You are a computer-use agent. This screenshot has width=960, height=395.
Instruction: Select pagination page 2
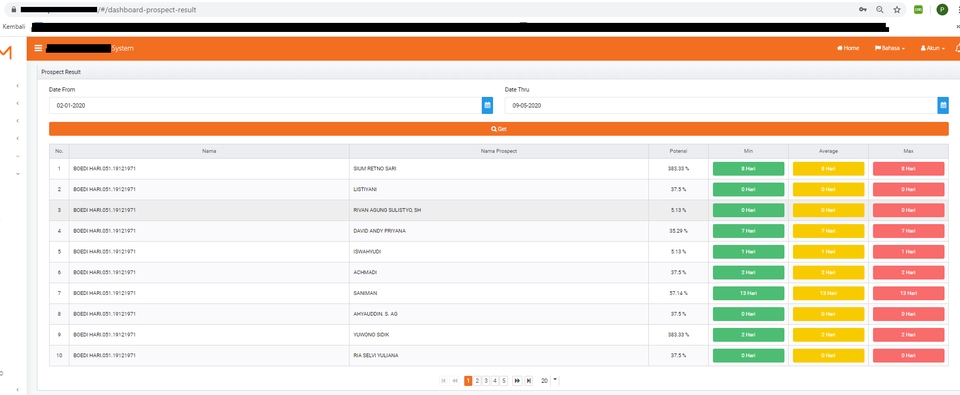477,381
